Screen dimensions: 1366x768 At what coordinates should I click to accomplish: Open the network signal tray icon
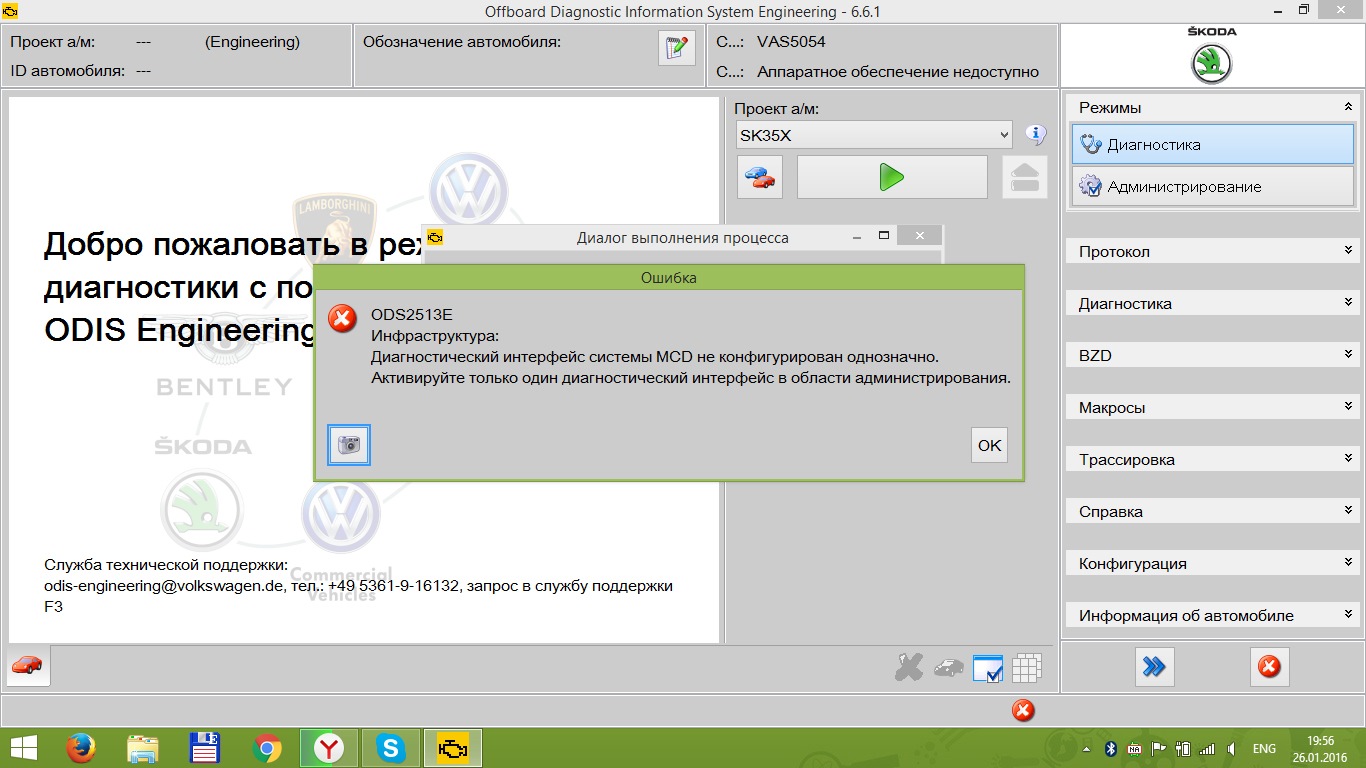1207,748
